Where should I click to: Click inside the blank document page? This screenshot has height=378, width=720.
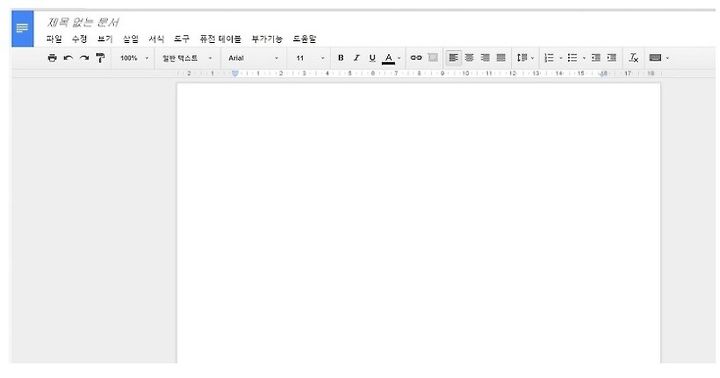[x=418, y=223]
